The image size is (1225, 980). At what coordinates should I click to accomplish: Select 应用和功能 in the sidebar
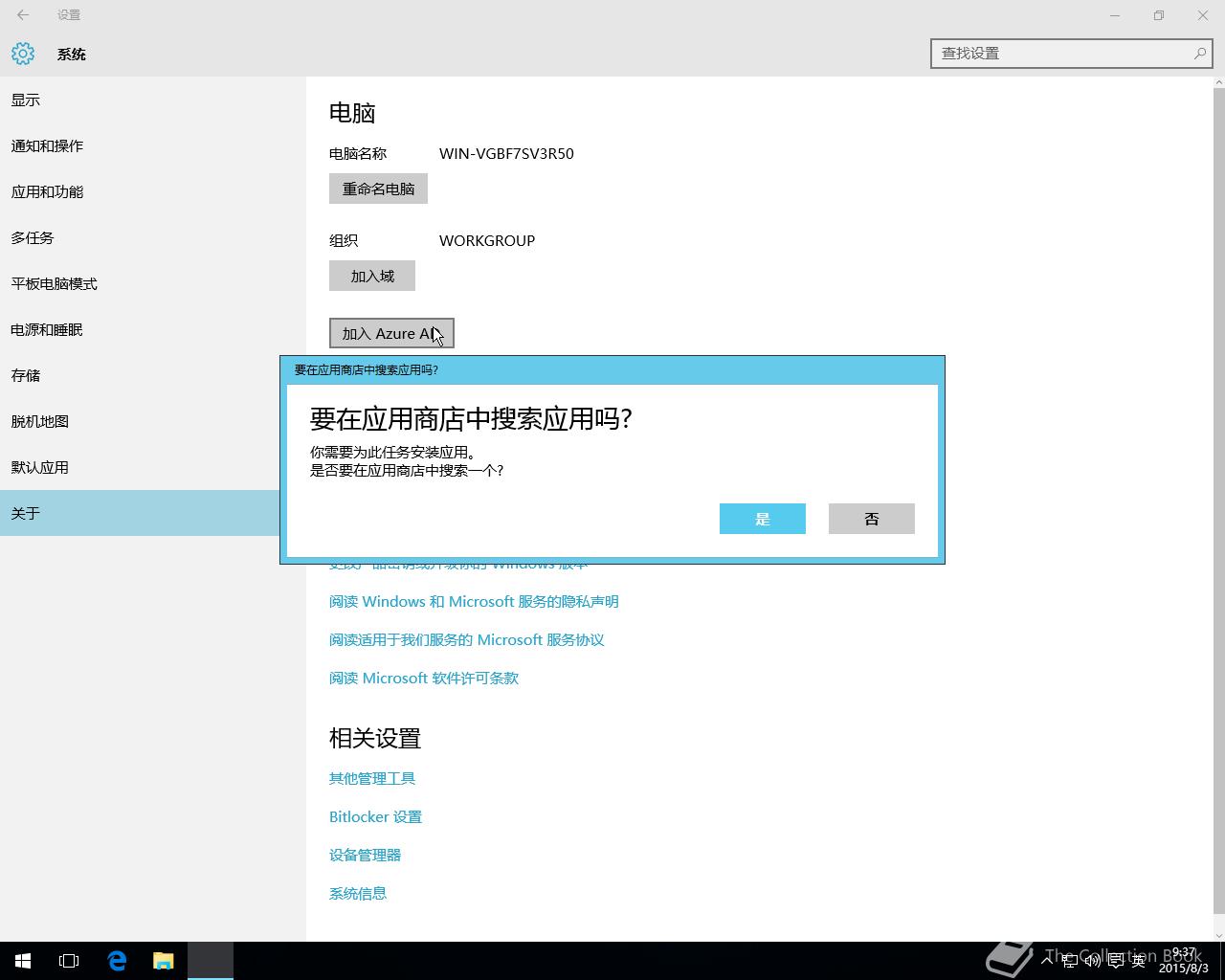point(153,191)
